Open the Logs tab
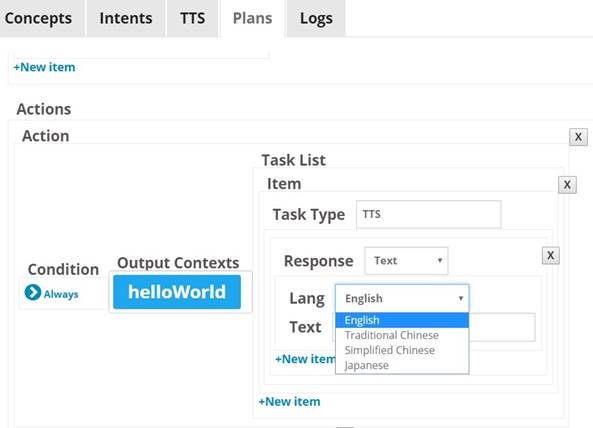Image resolution: width=593 pixels, height=428 pixels. pos(316,18)
